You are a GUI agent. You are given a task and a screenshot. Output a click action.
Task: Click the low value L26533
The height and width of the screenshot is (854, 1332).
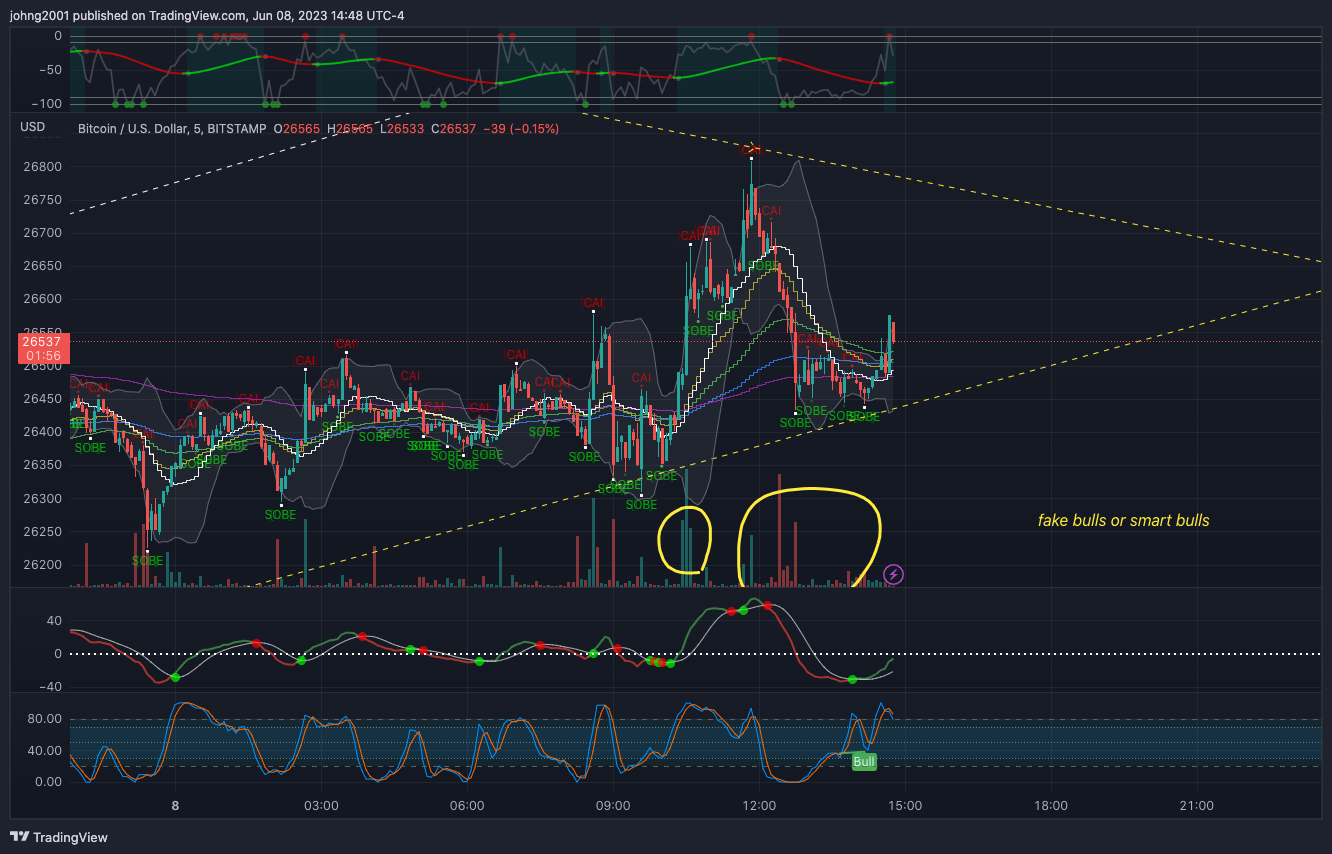tap(402, 128)
